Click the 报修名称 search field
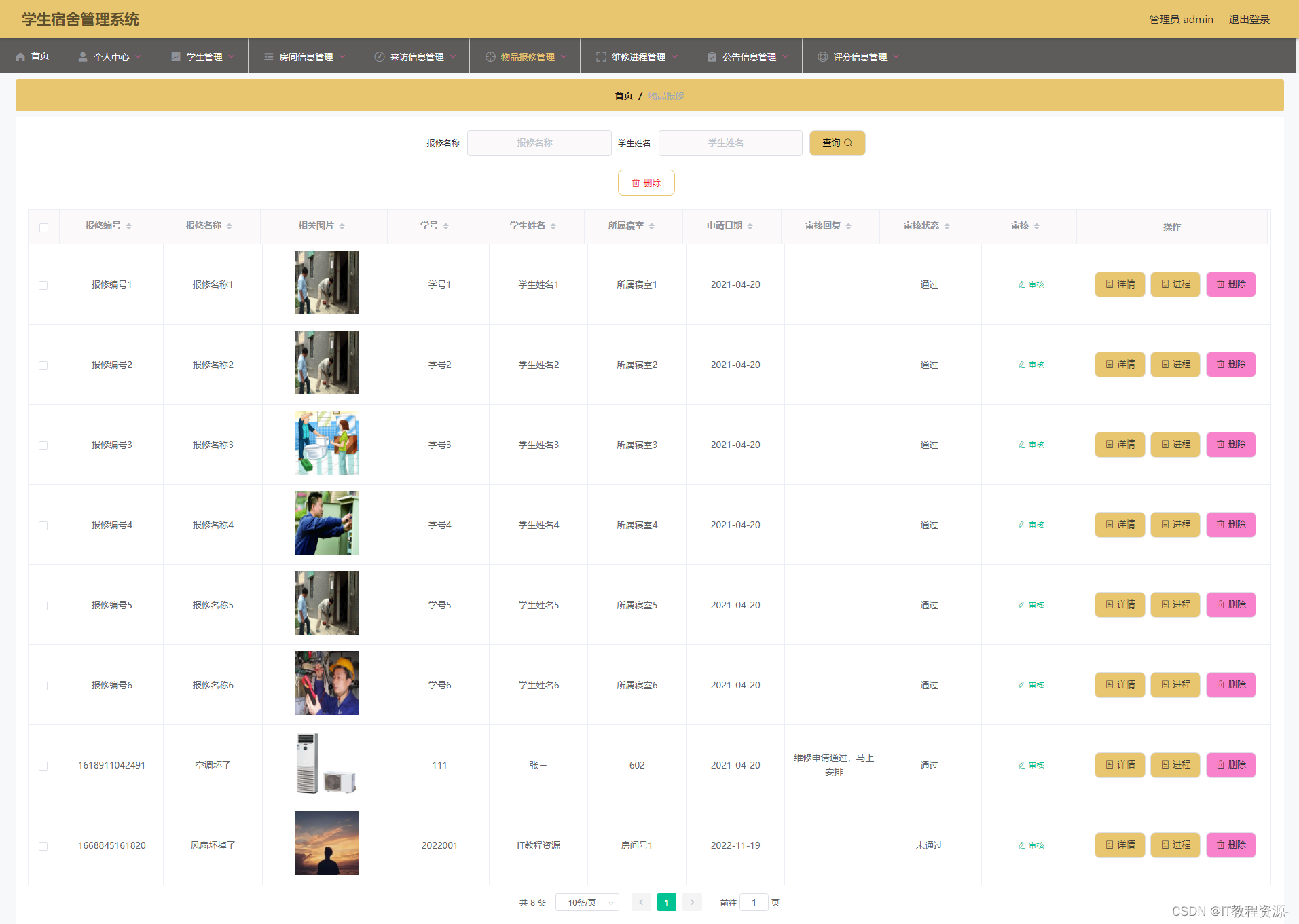This screenshot has height=924, width=1299. pyautogui.click(x=539, y=143)
